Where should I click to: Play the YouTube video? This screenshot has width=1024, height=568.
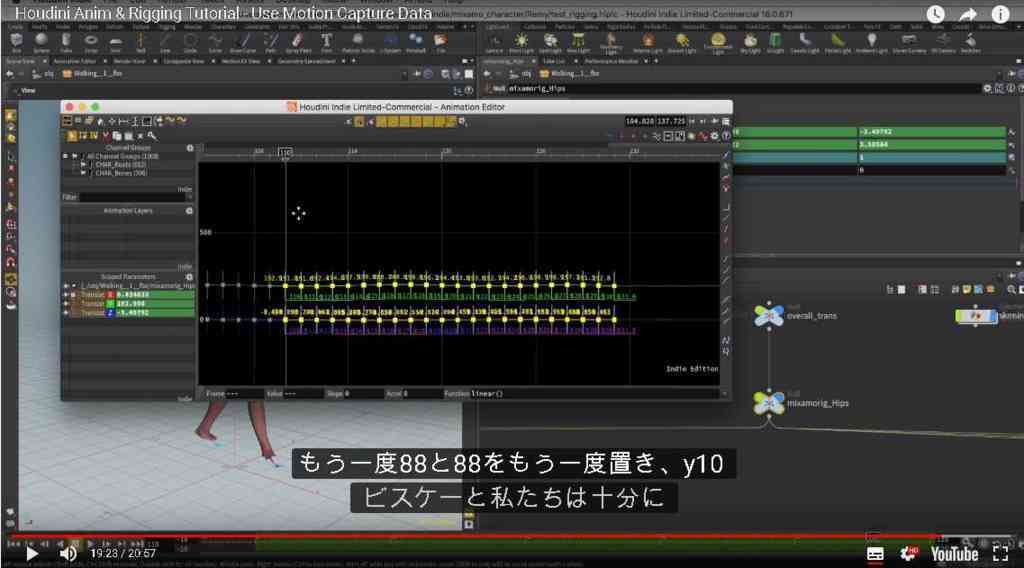(x=31, y=554)
